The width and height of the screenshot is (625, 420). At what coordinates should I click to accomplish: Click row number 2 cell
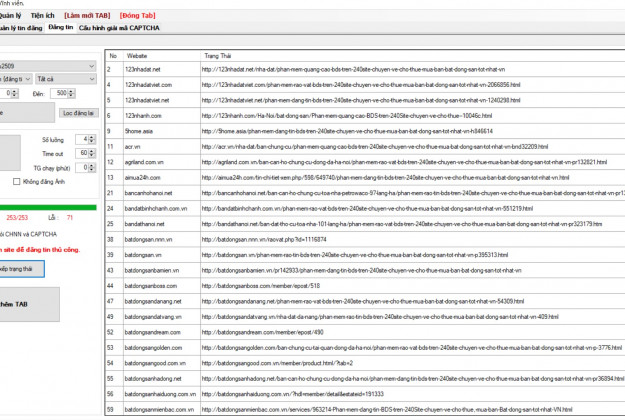pyautogui.click(x=114, y=69)
